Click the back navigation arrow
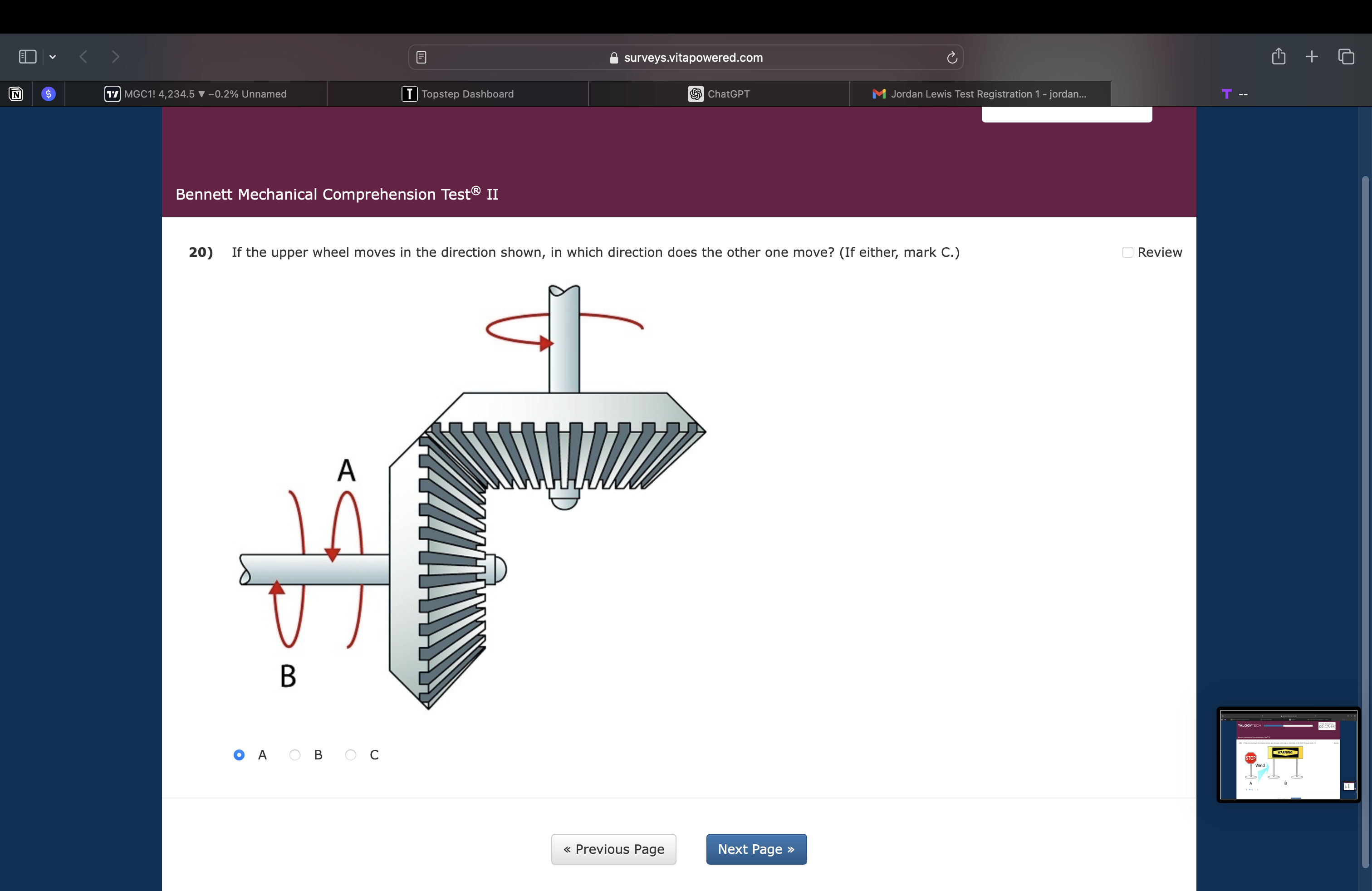This screenshot has height=891, width=1372. 83,56
